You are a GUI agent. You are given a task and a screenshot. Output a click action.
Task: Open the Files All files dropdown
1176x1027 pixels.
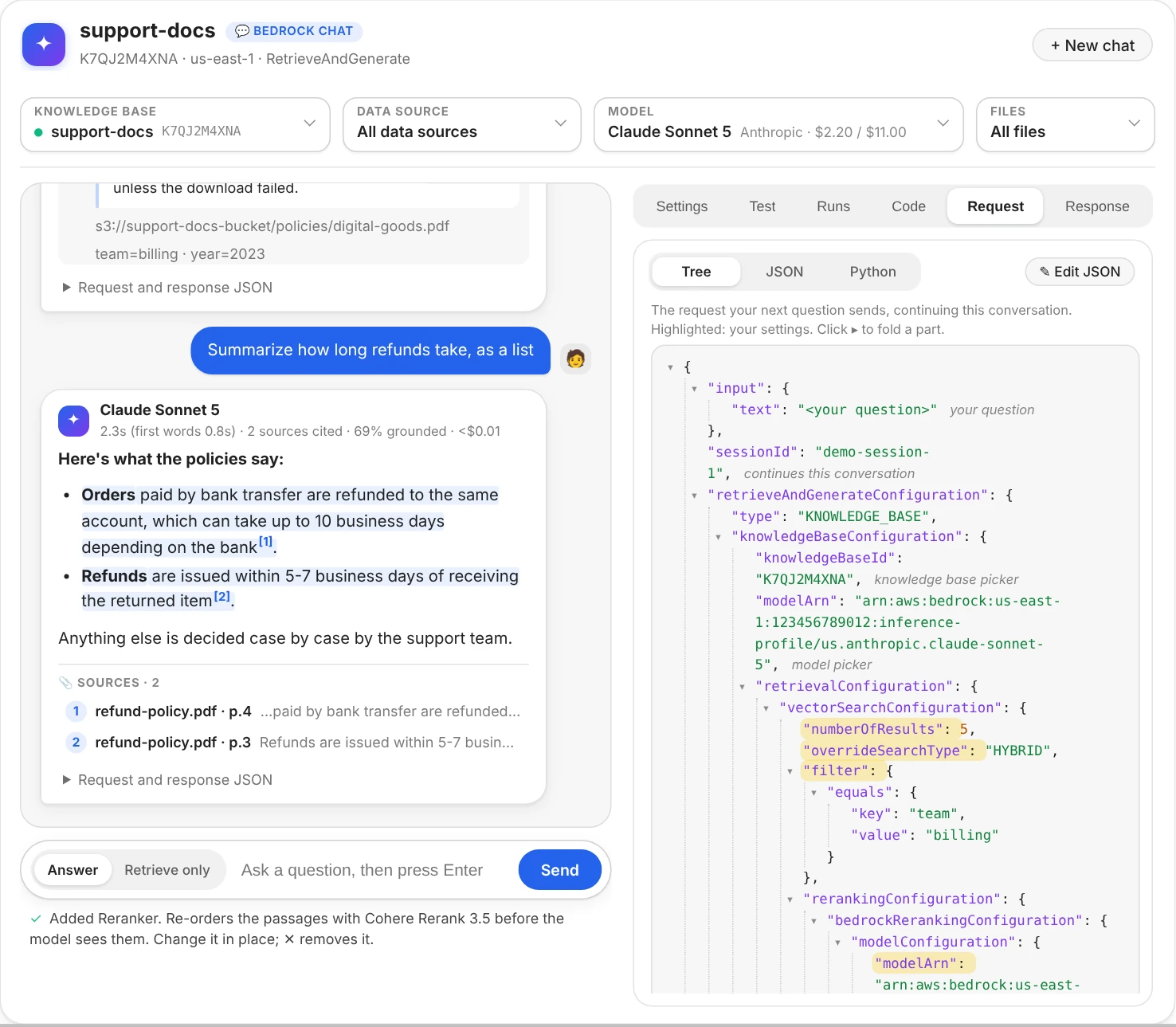pos(1065,124)
